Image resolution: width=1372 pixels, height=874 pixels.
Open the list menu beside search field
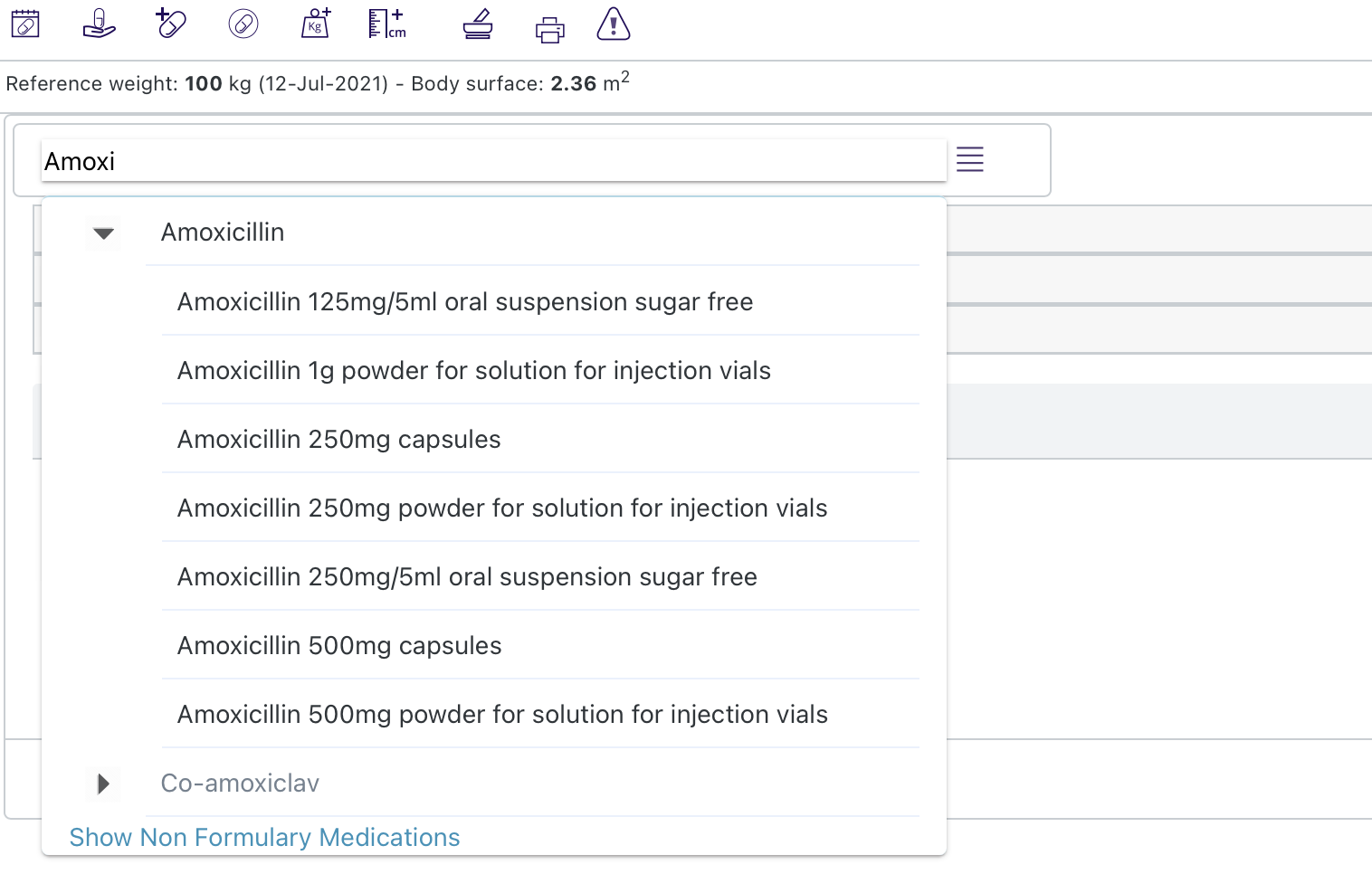(970, 159)
